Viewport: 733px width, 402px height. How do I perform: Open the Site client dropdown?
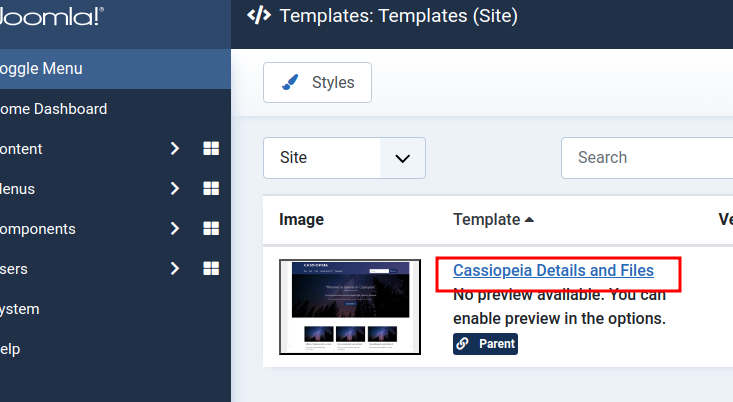click(x=344, y=158)
